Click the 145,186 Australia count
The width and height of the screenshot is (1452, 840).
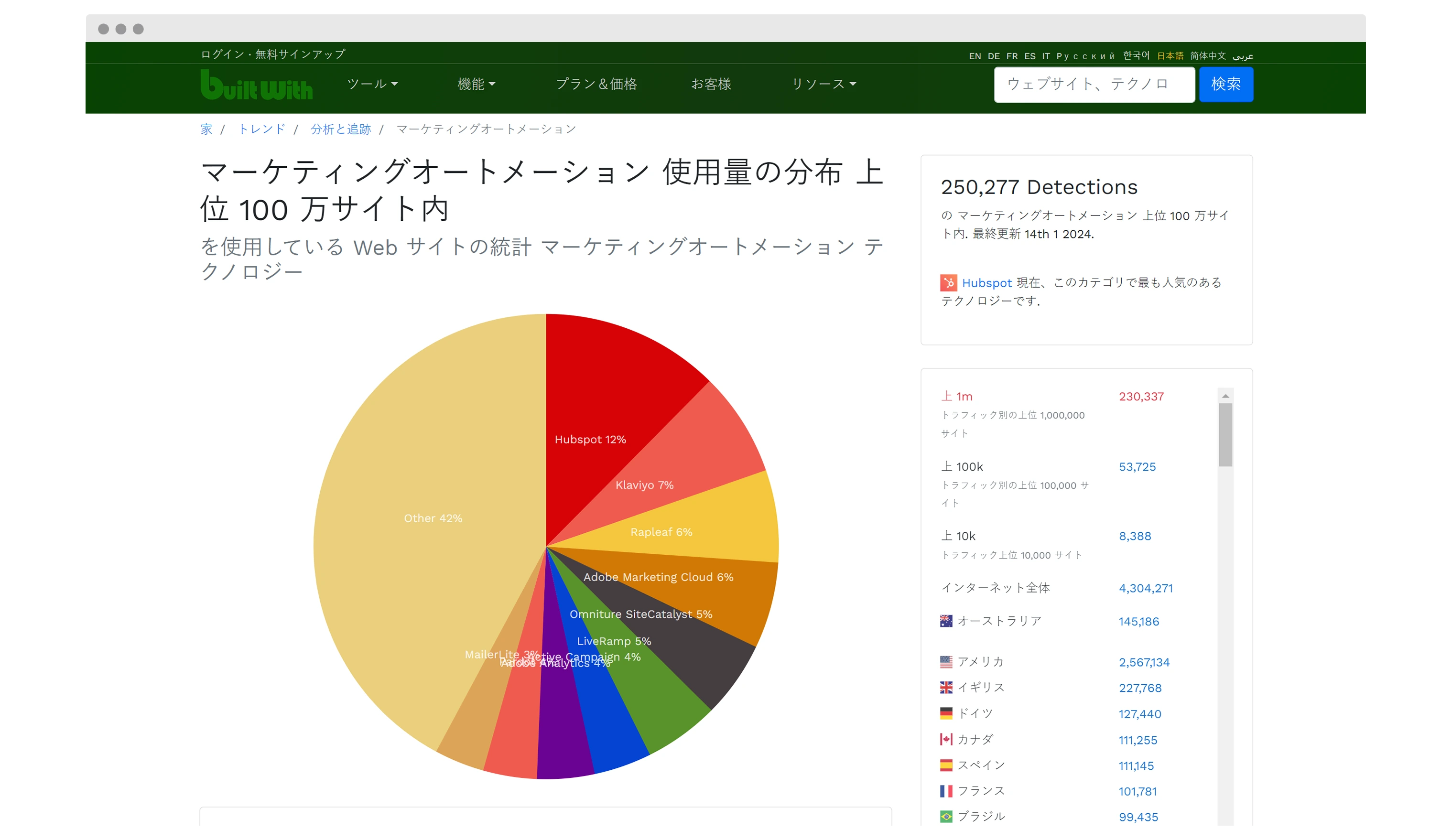[1139, 622]
